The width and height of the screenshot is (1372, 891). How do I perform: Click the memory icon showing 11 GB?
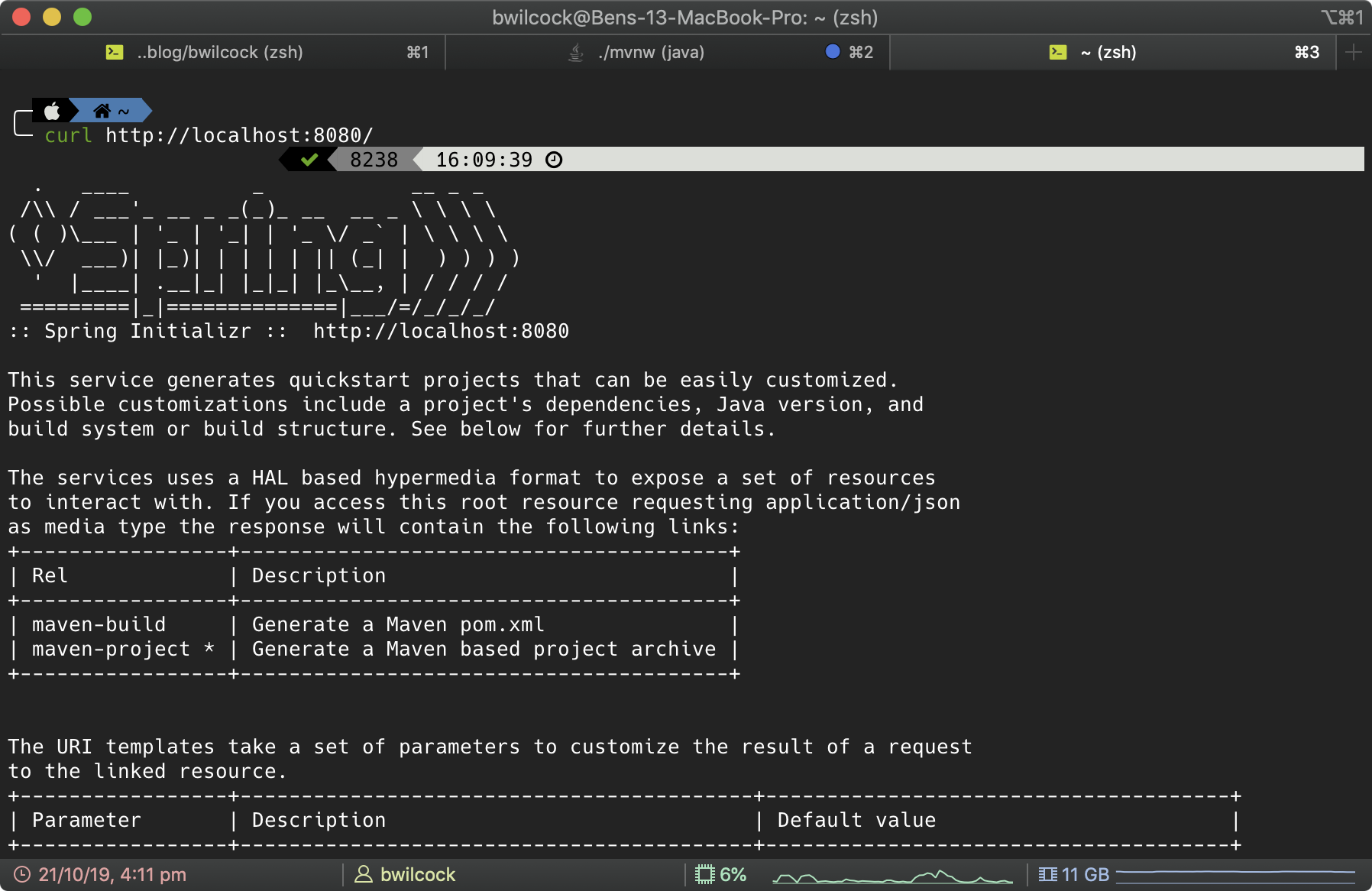pyautogui.click(x=1048, y=874)
